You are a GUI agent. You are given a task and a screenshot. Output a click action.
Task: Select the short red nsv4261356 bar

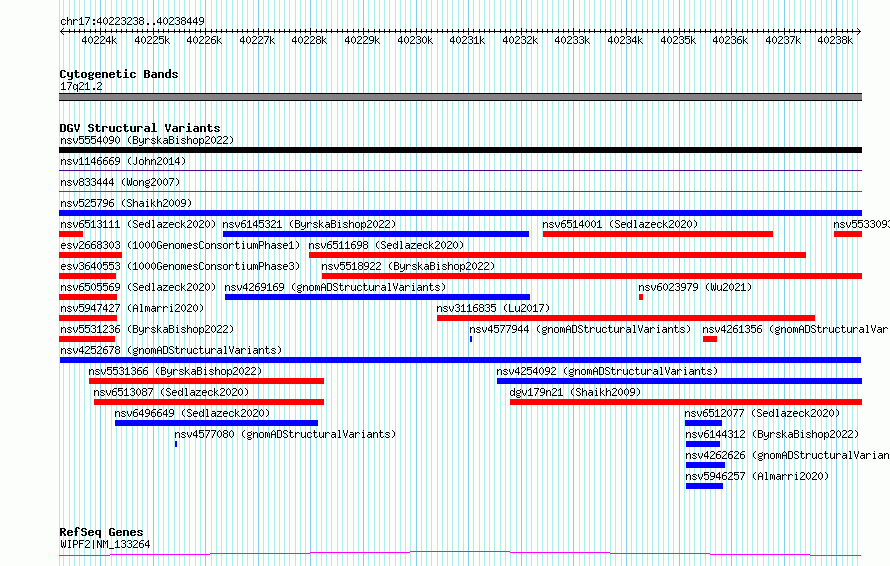click(710, 339)
